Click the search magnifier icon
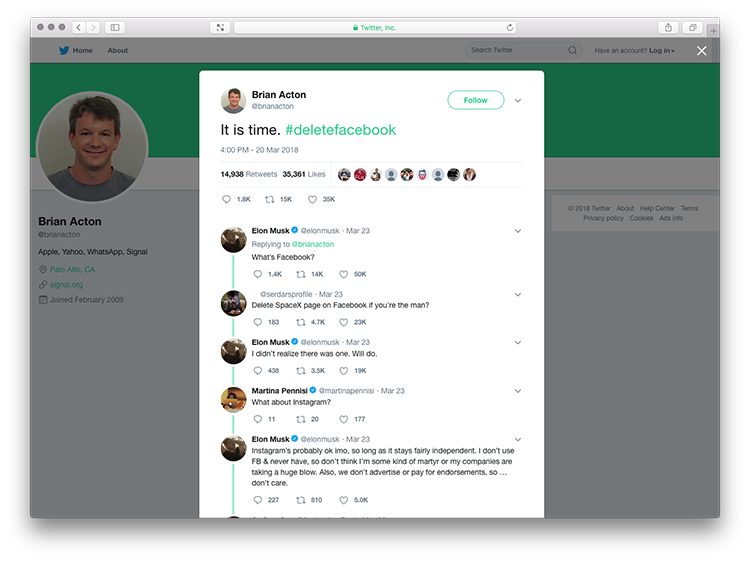Viewport: 750px width, 561px height. pos(573,50)
